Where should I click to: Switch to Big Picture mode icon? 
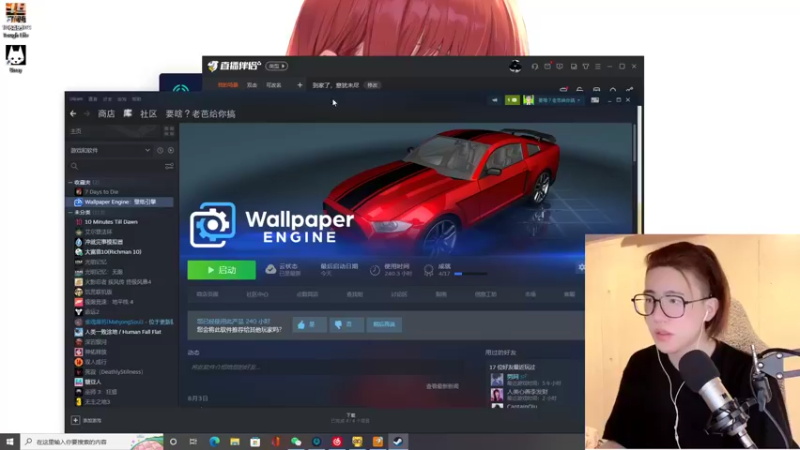595,101
